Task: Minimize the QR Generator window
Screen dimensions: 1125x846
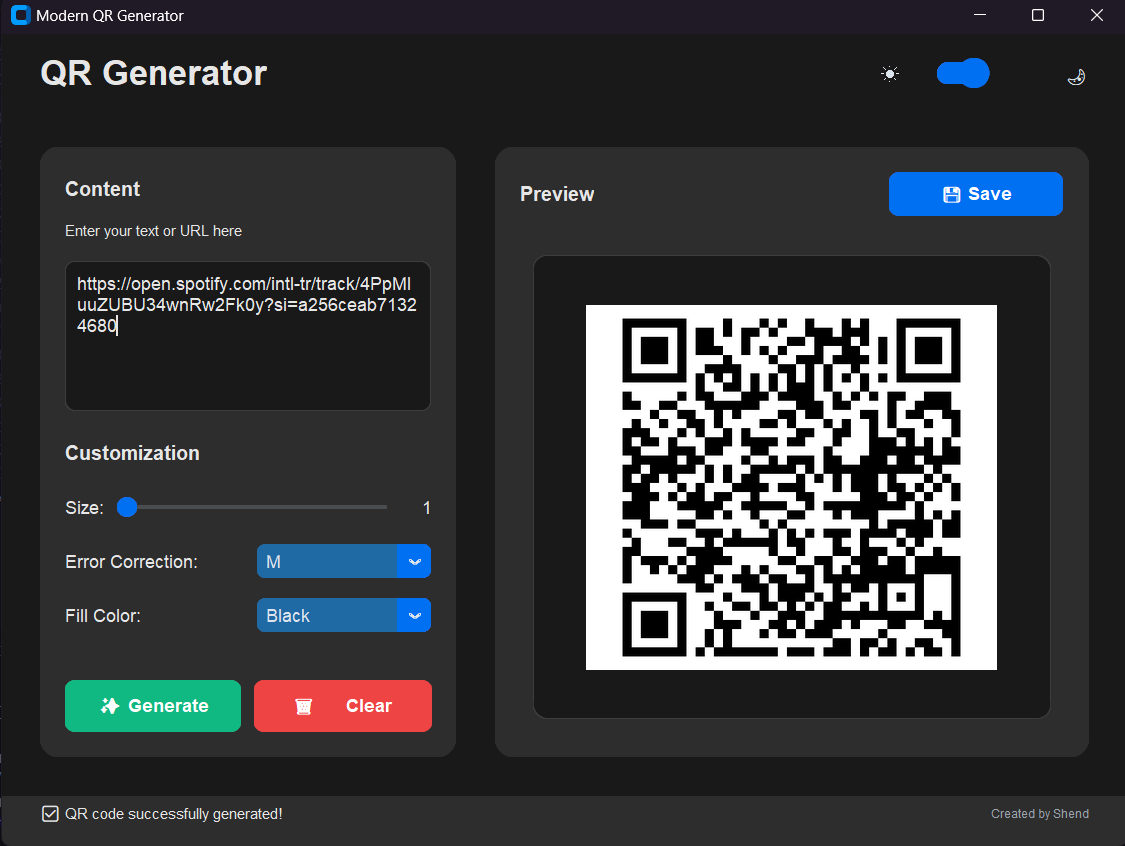Action: [980, 15]
